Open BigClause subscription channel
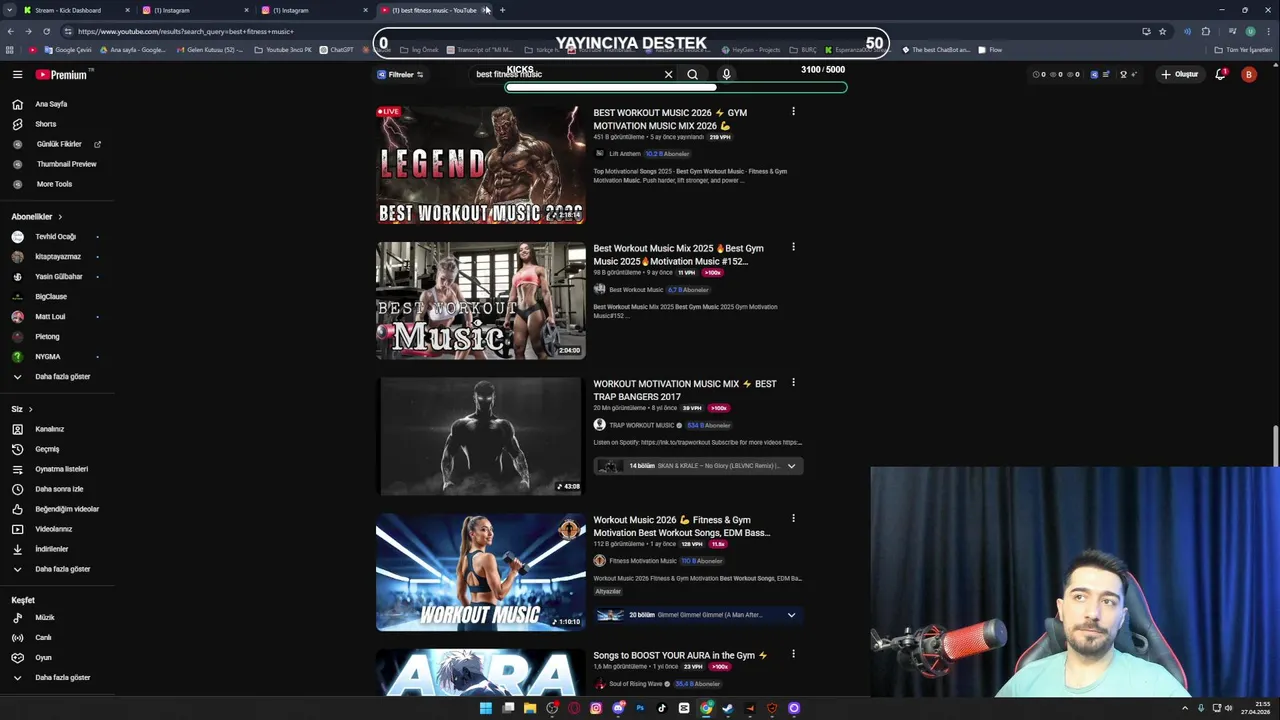This screenshot has height=720, width=1280. click(x=51, y=297)
